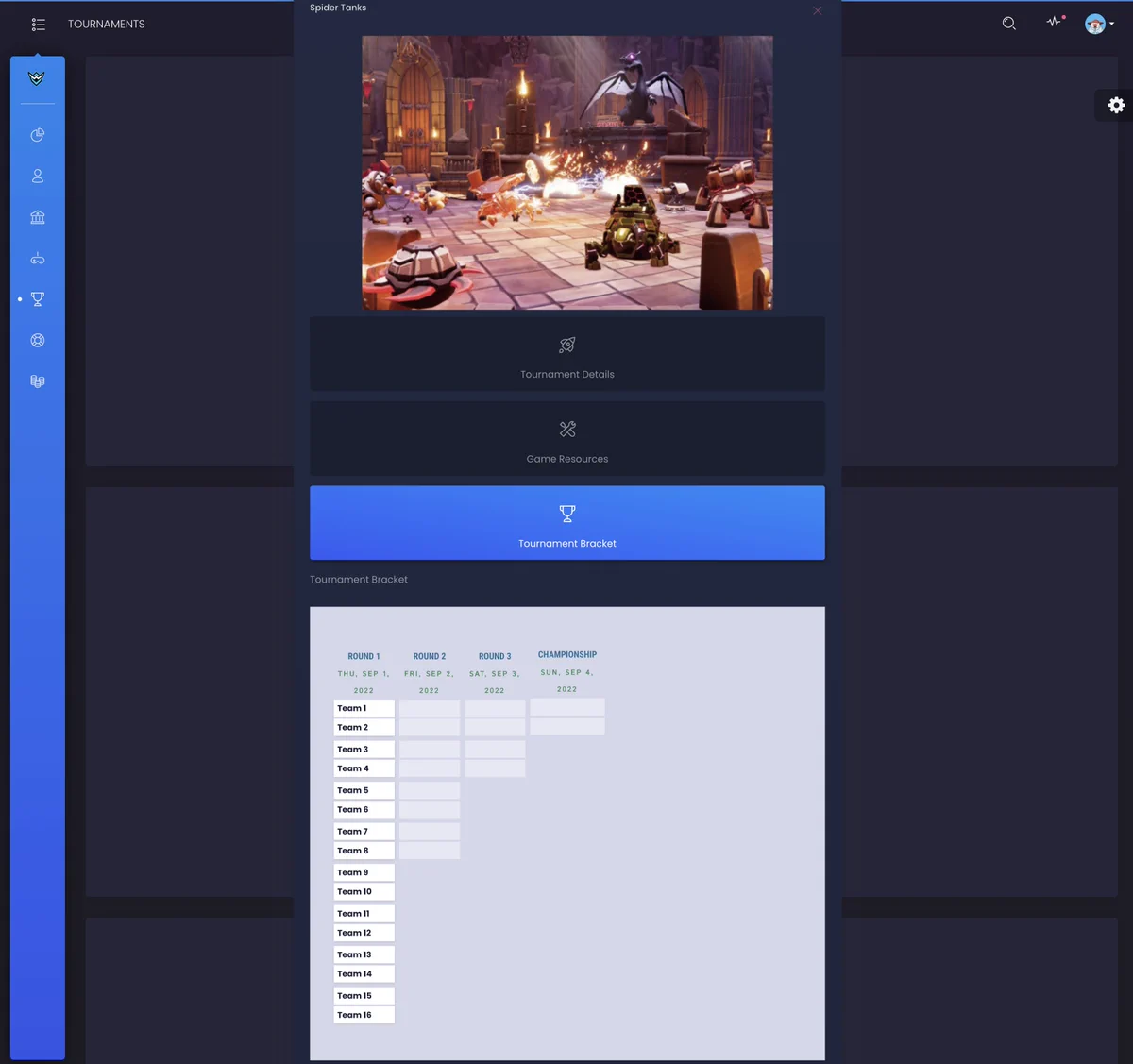Open the activity pulse notifications icon
This screenshot has height=1064, width=1133.
[1055, 22]
